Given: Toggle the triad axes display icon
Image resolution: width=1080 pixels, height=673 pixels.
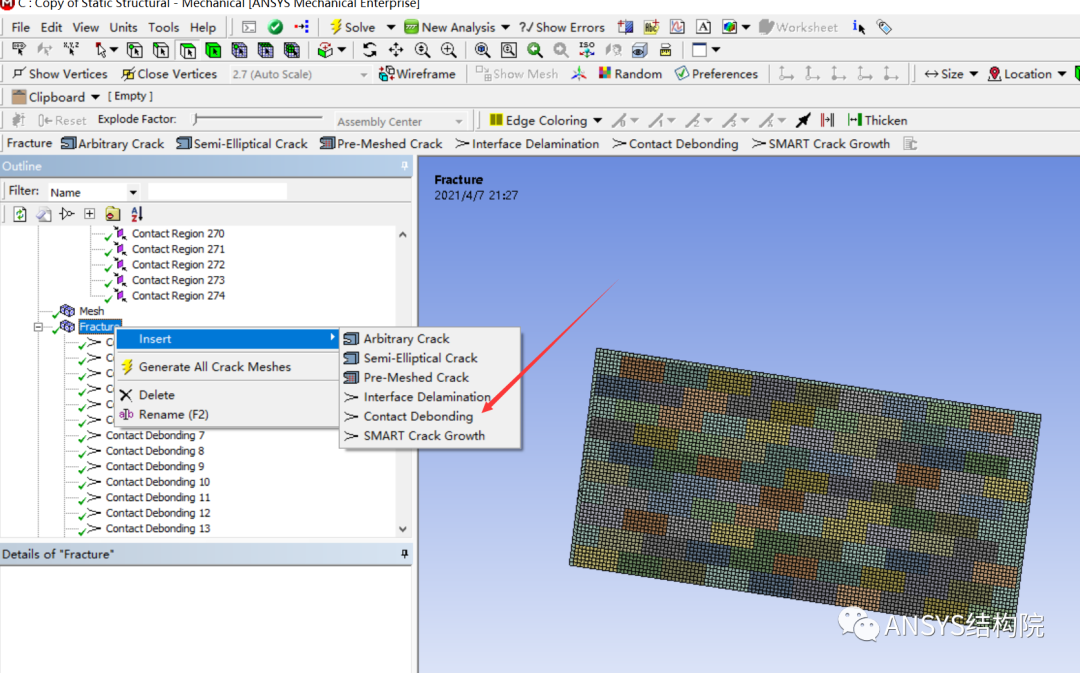Looking at the screenshot, I should [x=579, y=74].
